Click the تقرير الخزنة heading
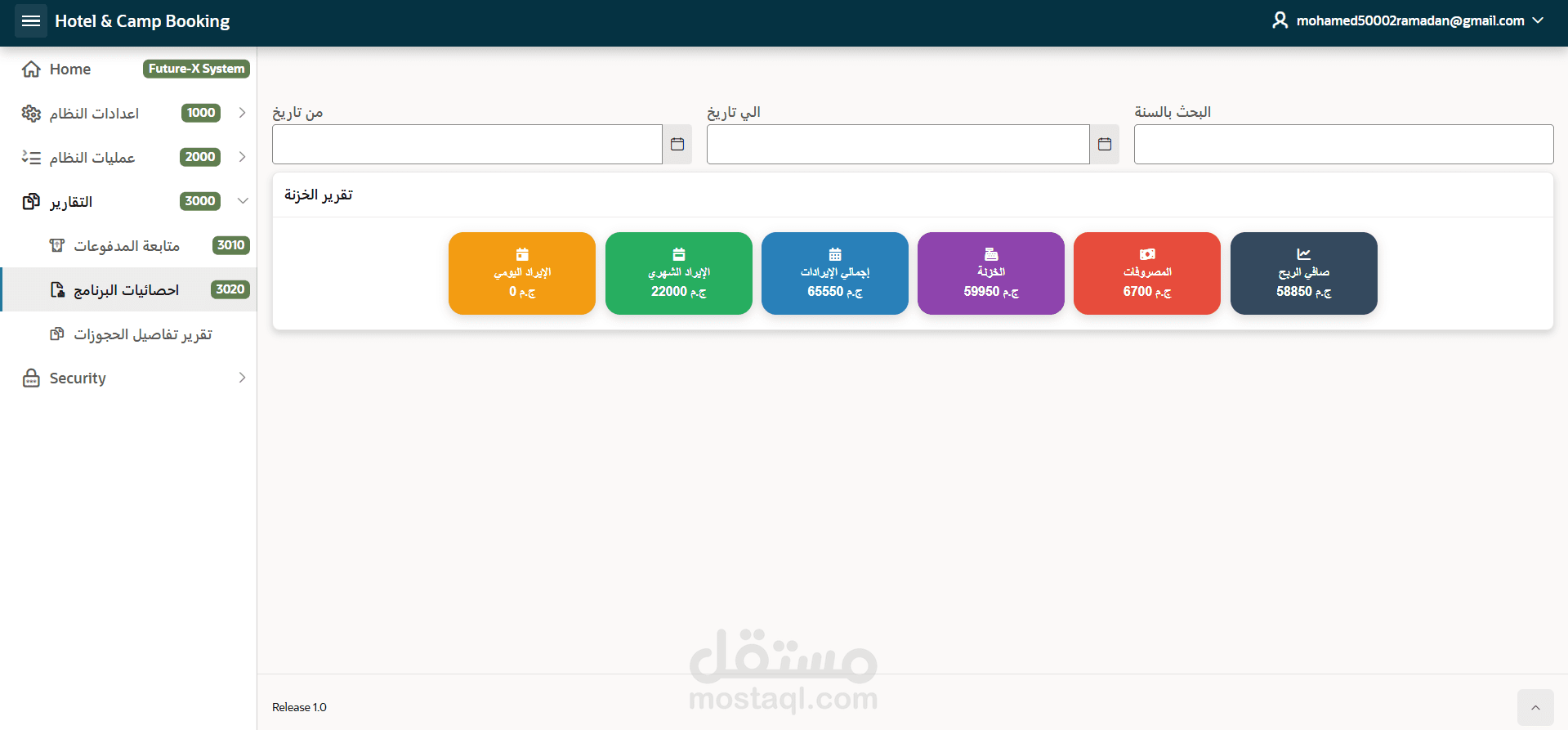The height and width of the screenshot is (730, 1568). [319, 195]
